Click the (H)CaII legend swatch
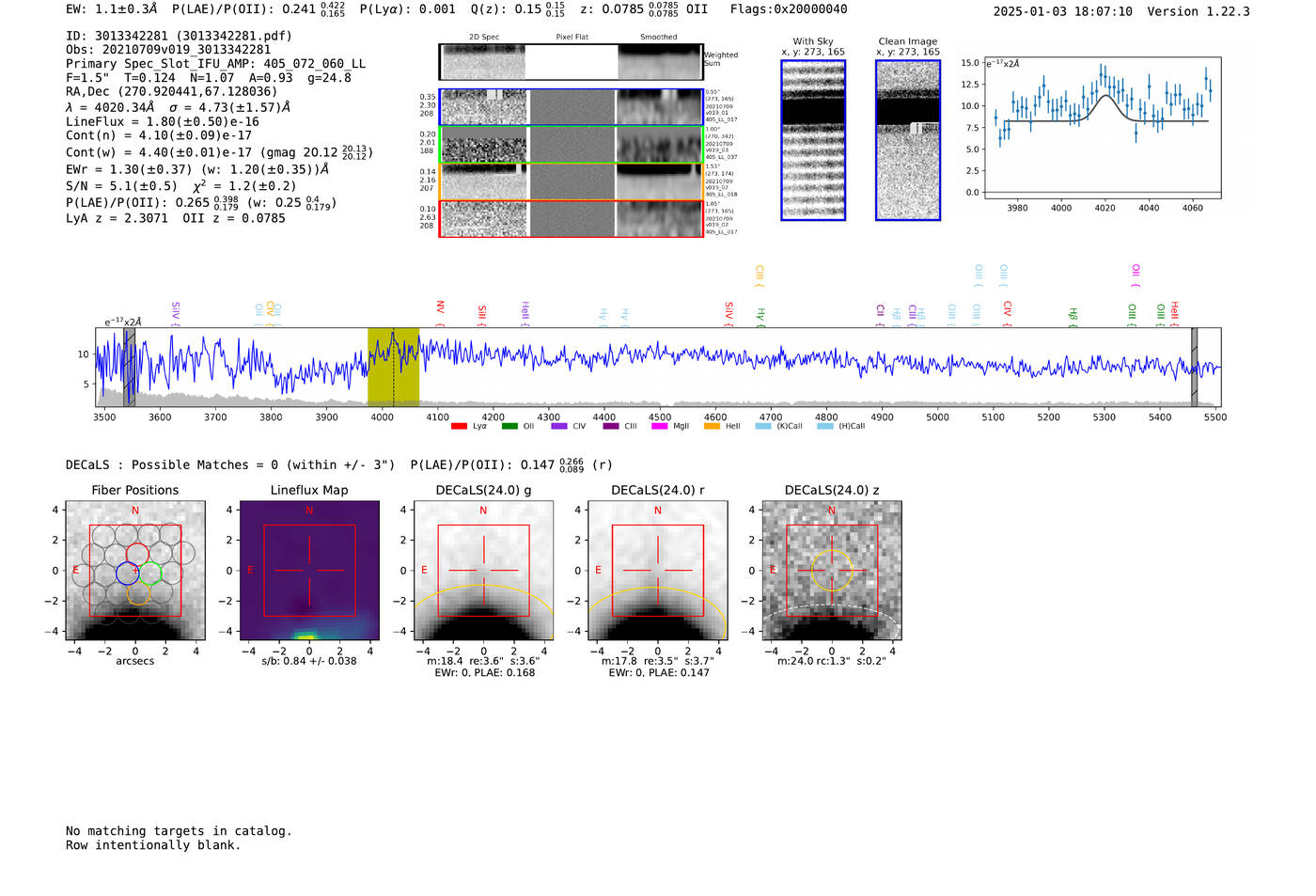This screenshot has width=1316, height=896. coord(825,427)
